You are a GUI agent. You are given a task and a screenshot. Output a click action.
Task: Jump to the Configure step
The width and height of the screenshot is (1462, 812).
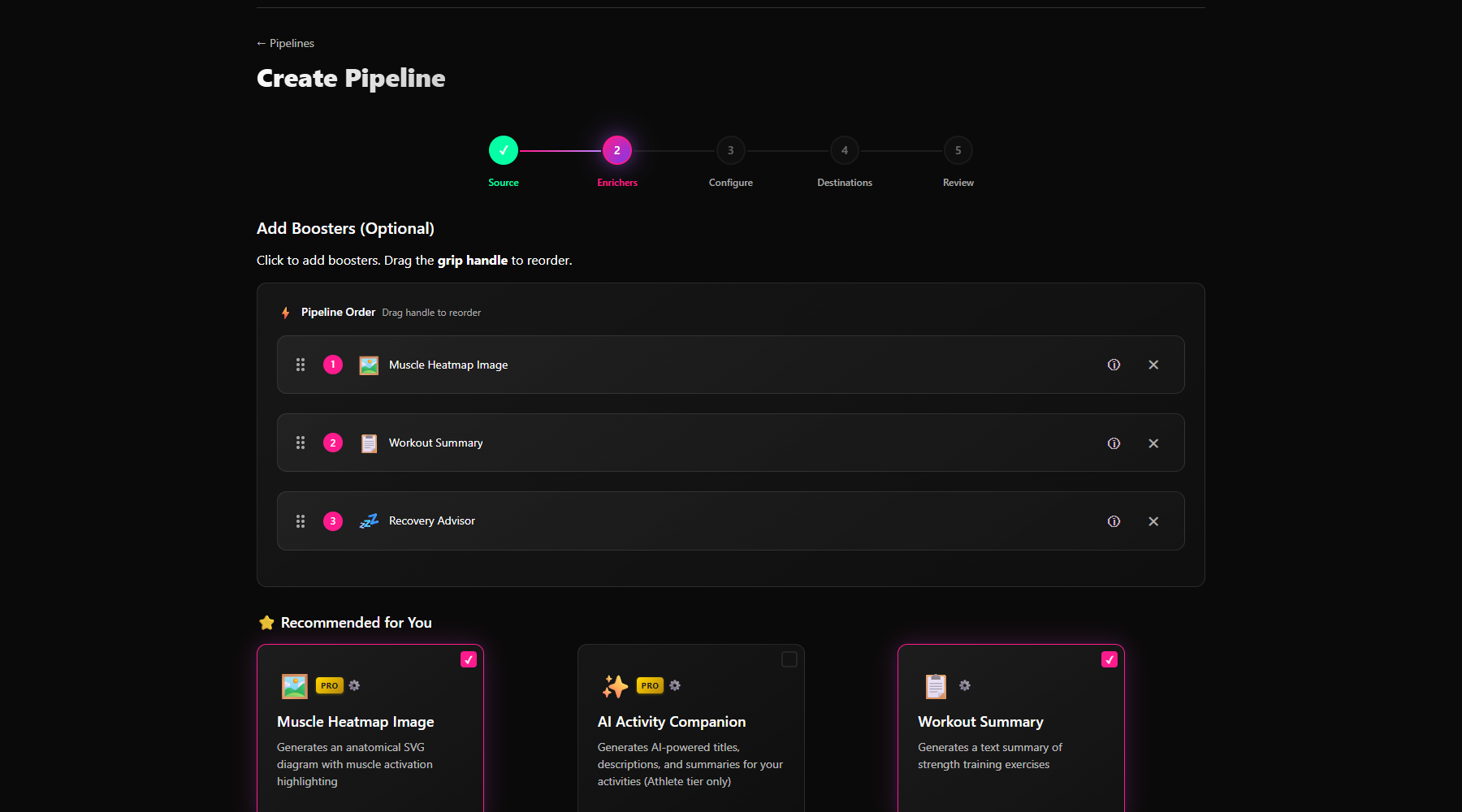[730, 150]
